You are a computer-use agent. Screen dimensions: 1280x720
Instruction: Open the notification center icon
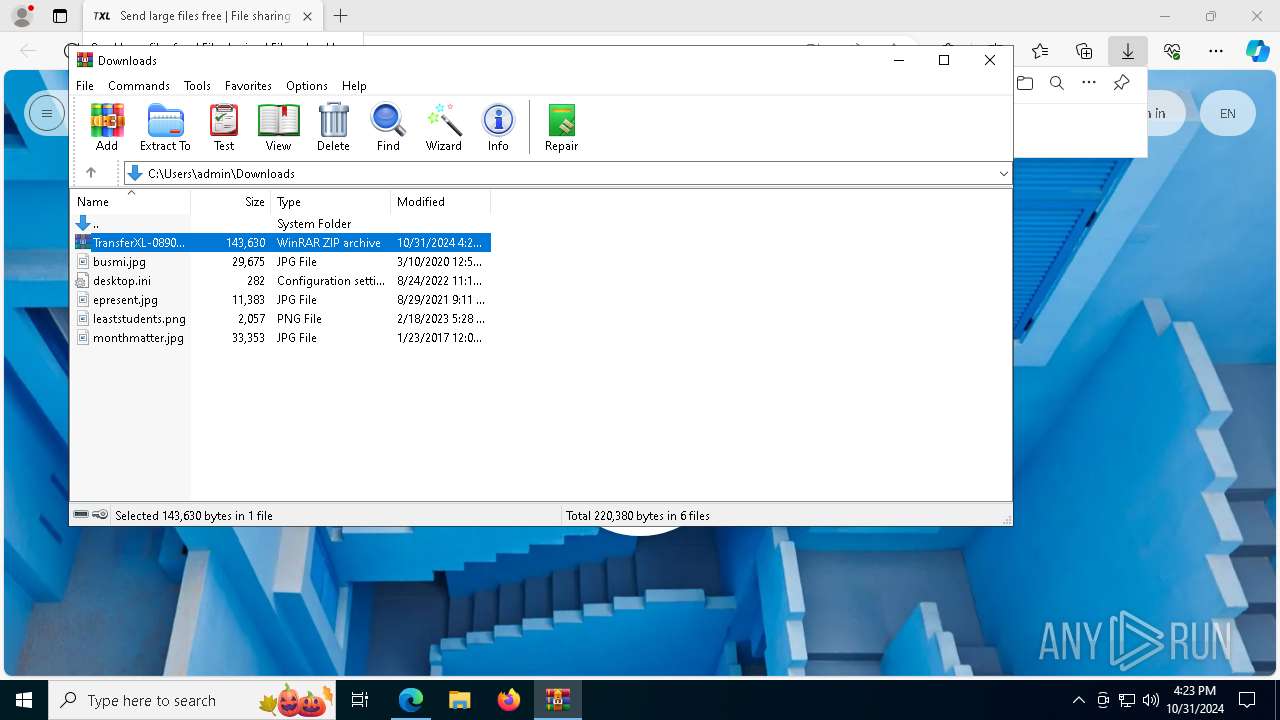(1247, 700)
